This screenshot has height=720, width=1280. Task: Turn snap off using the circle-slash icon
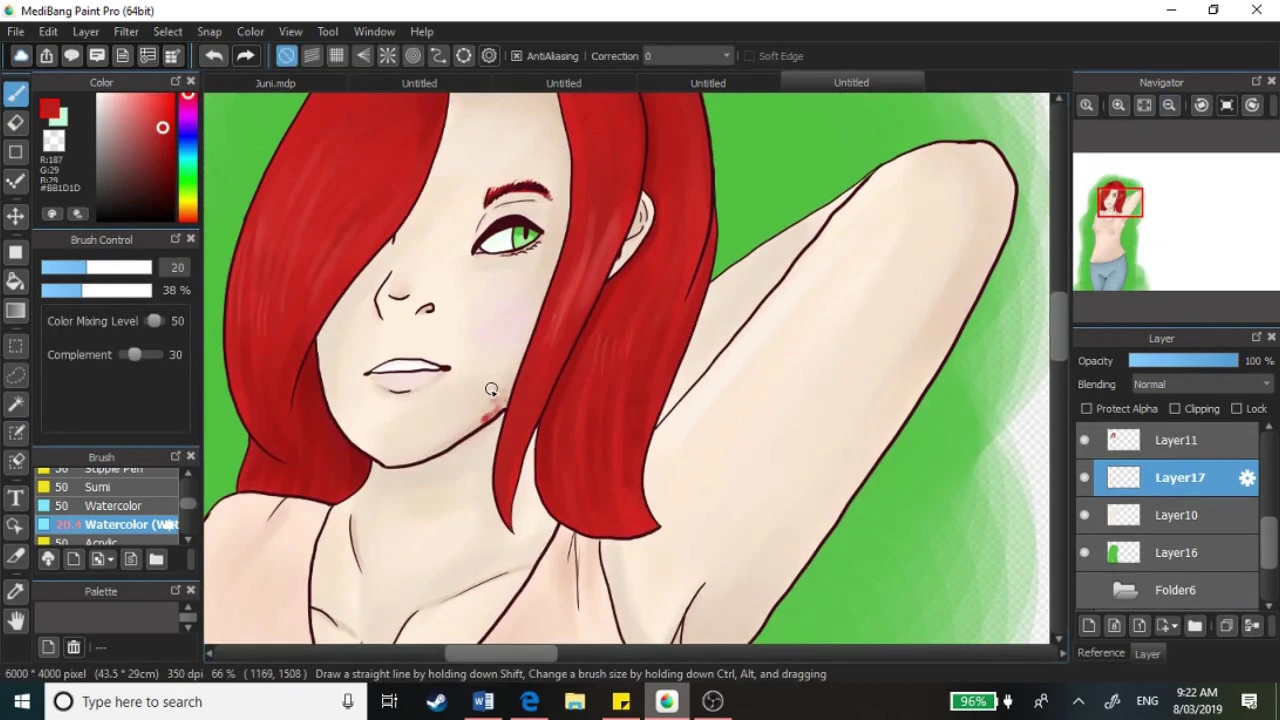[286, 56]
